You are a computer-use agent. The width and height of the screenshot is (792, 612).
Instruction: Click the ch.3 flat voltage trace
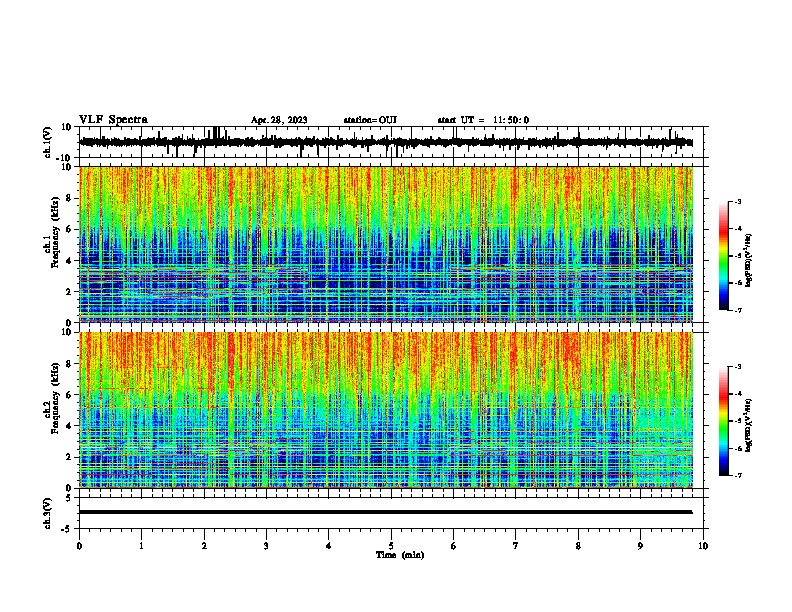tap(386, 512)
